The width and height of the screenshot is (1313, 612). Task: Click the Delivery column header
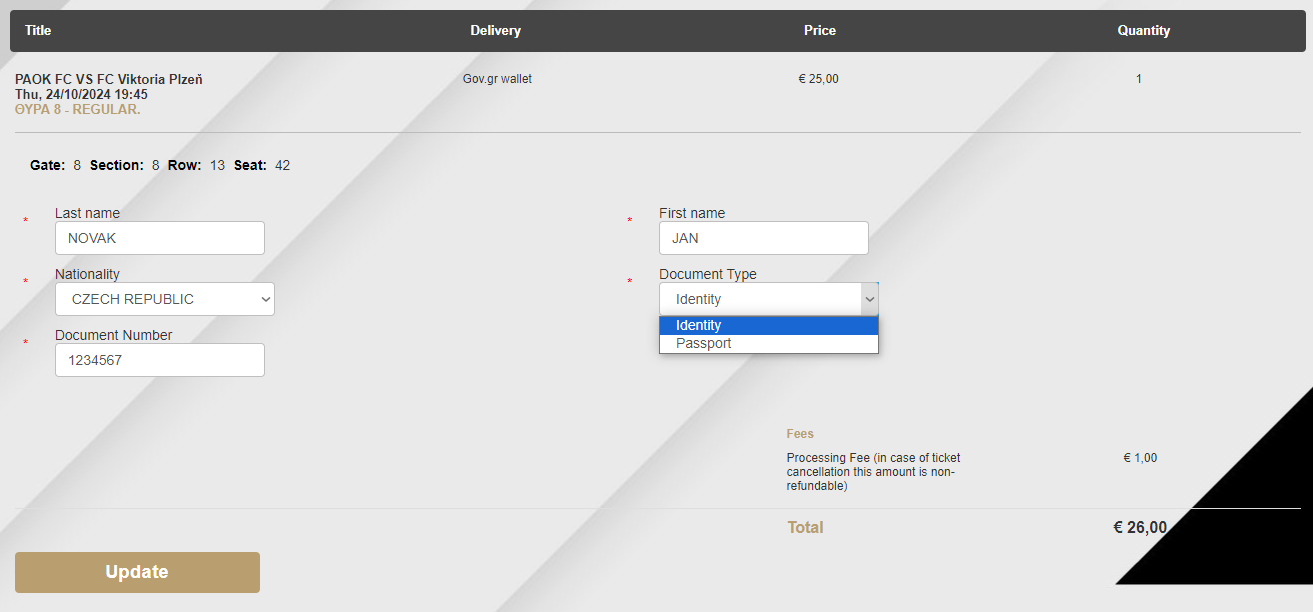[496, 30]
